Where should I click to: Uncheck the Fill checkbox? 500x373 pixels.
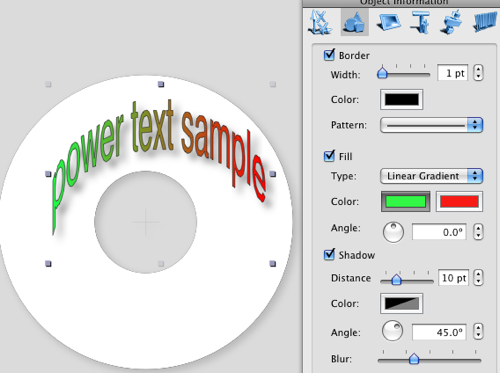[x=329, y=156]
